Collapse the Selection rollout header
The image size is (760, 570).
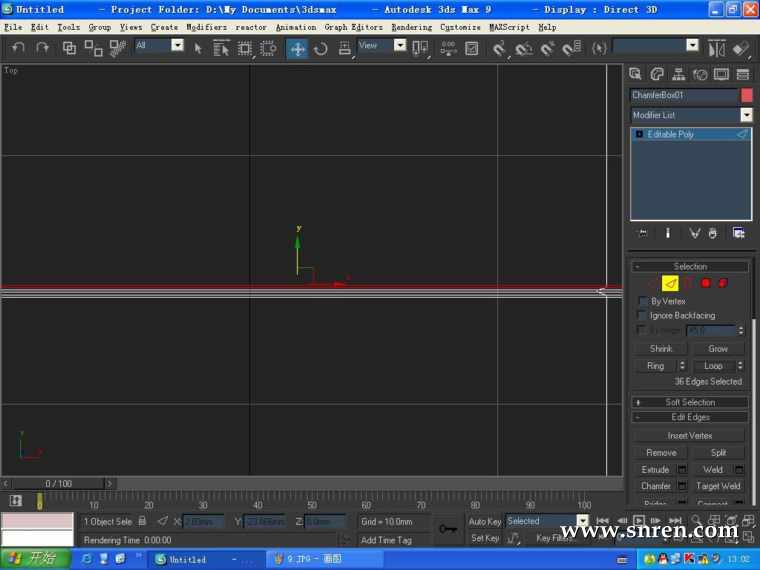(x=690, y=267)
